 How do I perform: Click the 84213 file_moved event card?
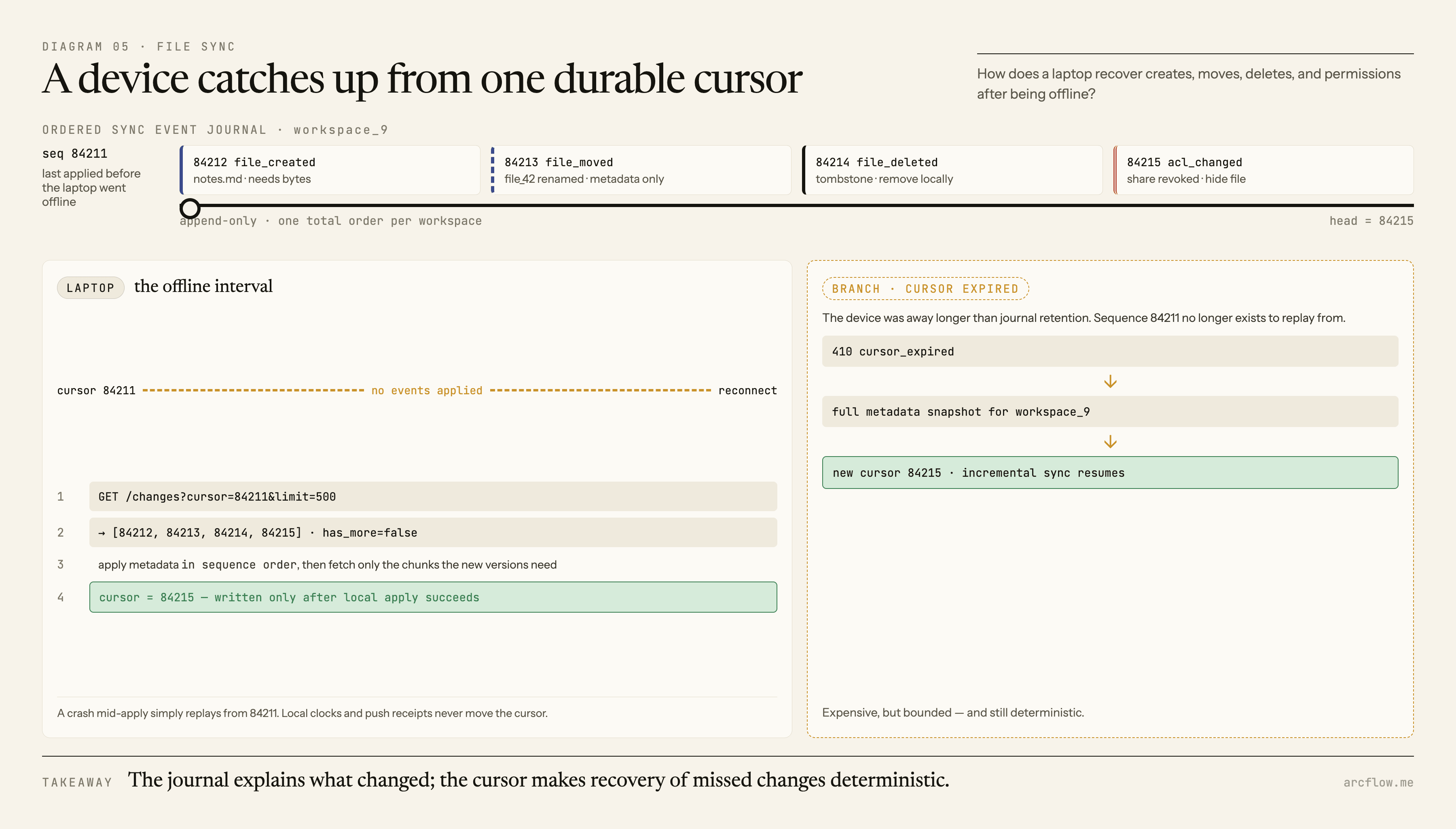(641, 170)
